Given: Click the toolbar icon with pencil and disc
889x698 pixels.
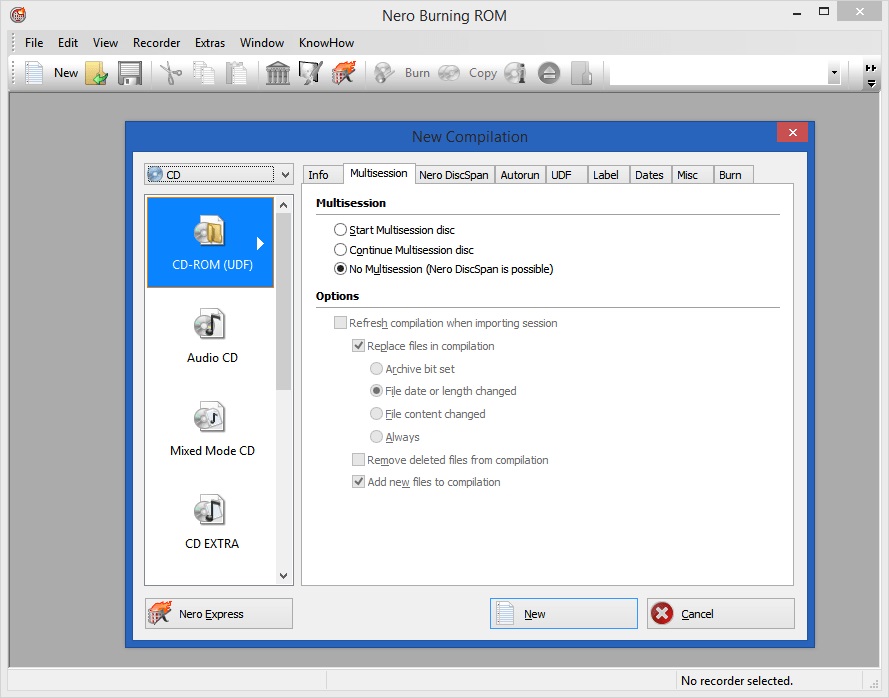Looking at the screenshot, I should tap(311, 73).
